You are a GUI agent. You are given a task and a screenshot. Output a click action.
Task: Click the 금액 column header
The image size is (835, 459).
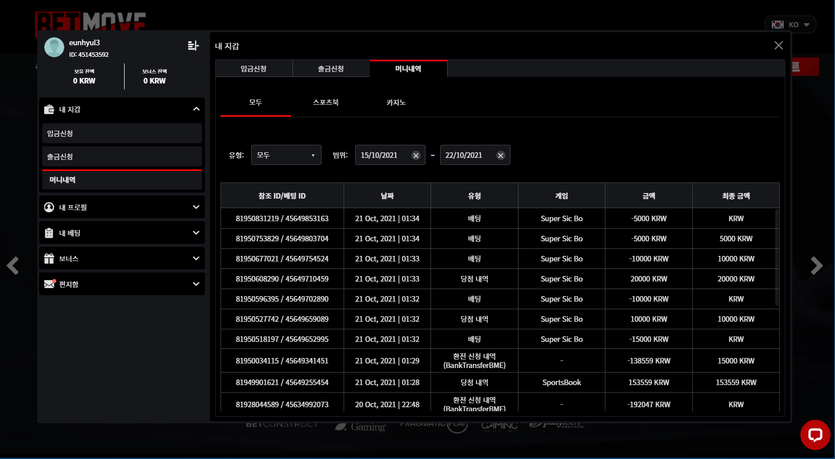[649, 196]
